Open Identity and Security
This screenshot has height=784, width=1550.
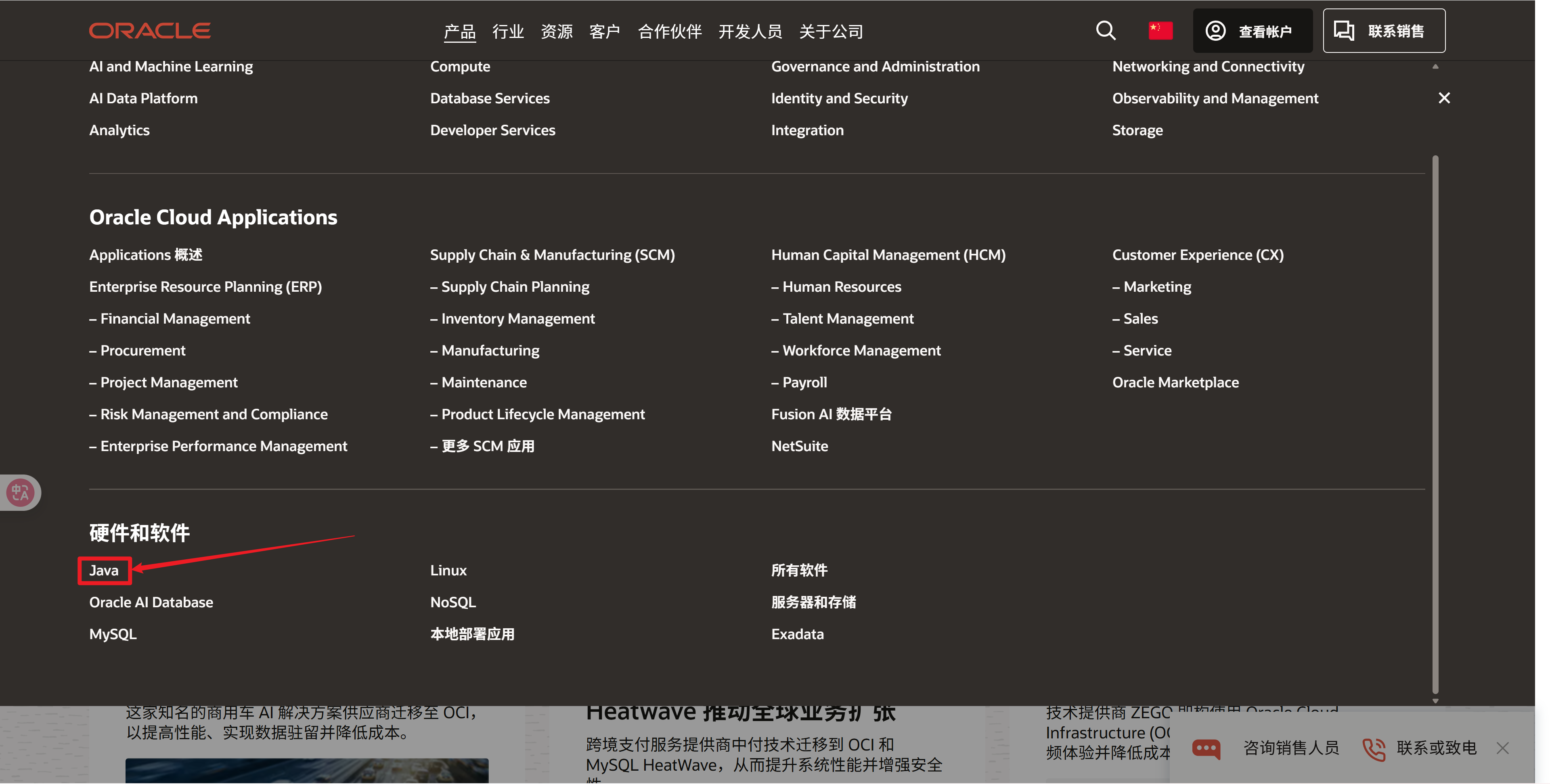coord(840,98)
